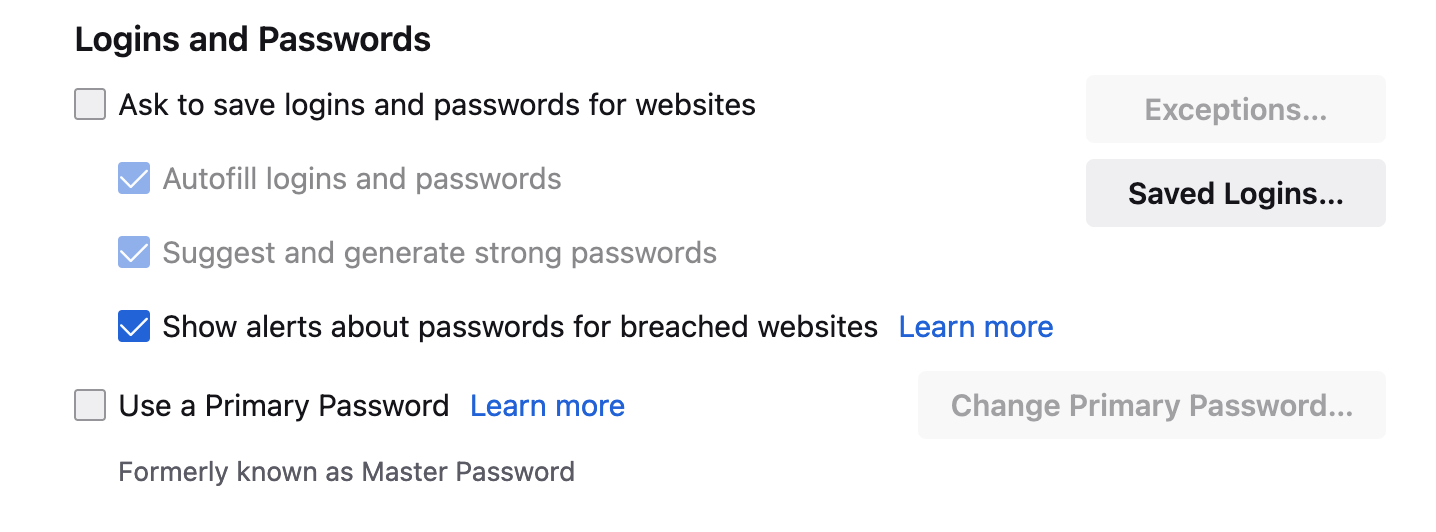
Task: Open 'Learn more' about breached website alerts
Action: [x=976, y=326]
